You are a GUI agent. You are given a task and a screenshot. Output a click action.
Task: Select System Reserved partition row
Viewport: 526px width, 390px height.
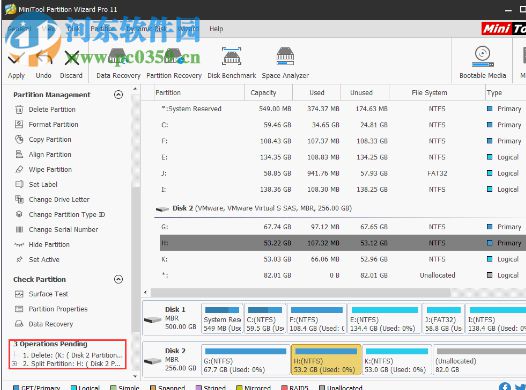tap(343, 109)
